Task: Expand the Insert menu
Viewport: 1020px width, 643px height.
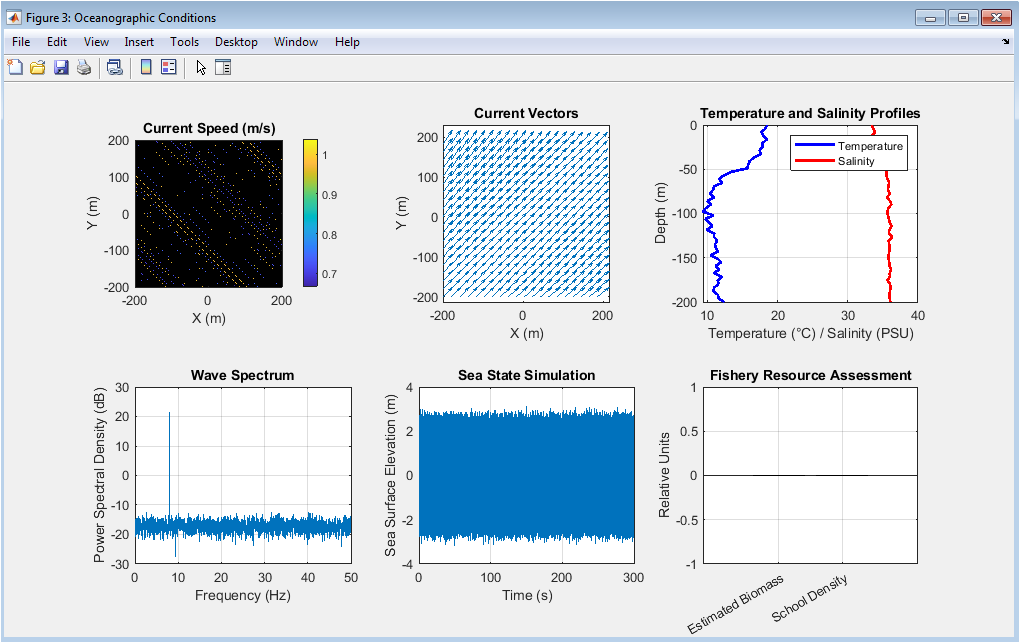Action: click(139, 42)
